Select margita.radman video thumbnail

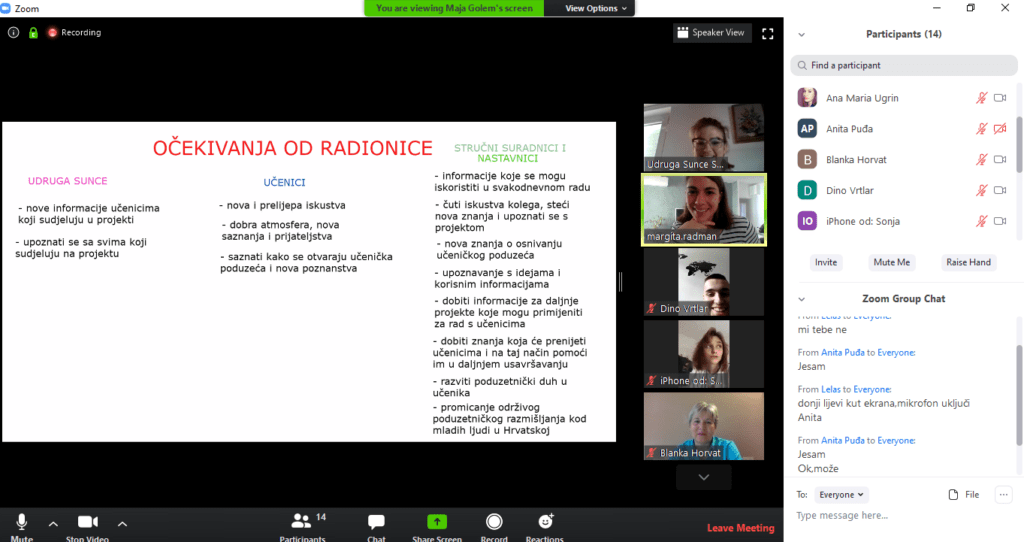click(703, 210)
